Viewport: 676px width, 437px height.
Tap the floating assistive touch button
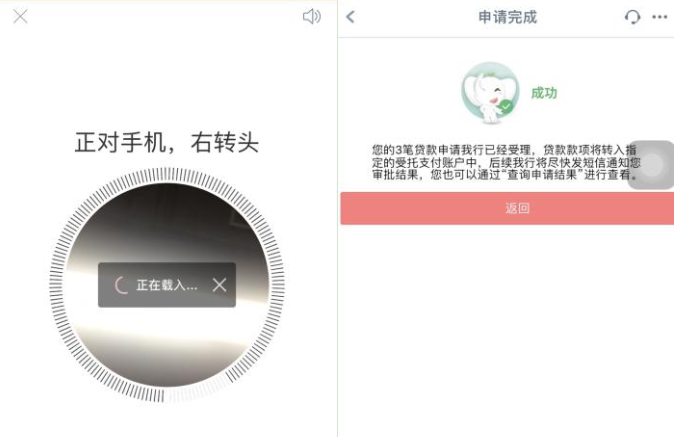651,165
